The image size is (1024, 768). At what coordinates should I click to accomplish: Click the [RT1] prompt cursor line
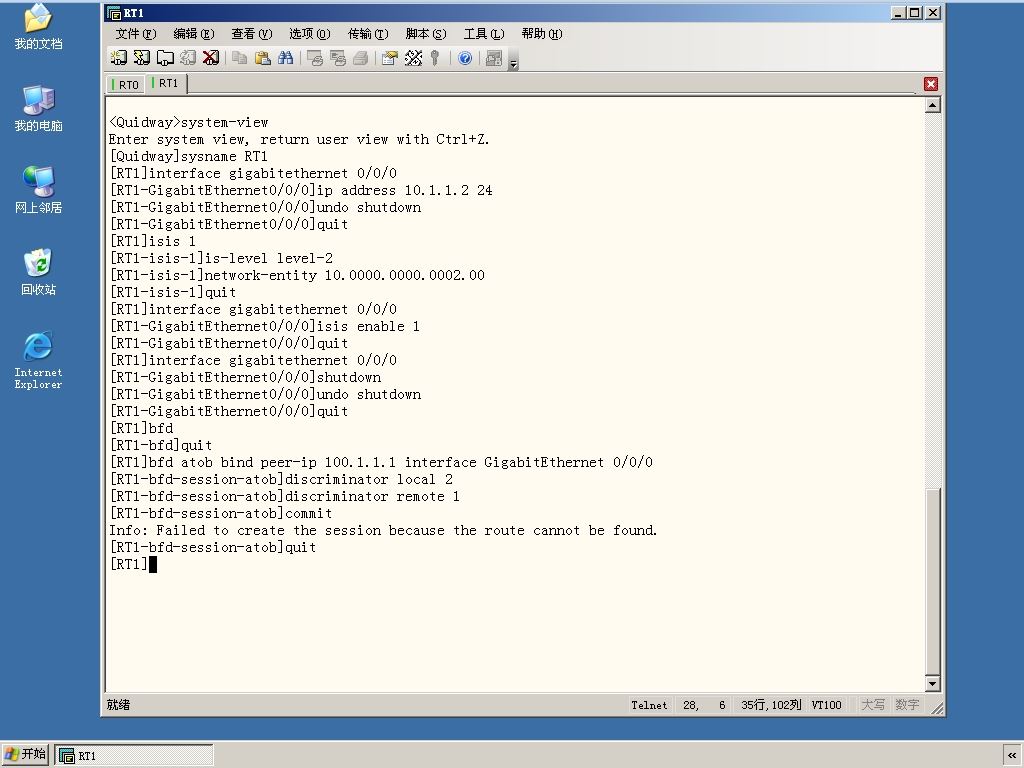coord(133,564)
